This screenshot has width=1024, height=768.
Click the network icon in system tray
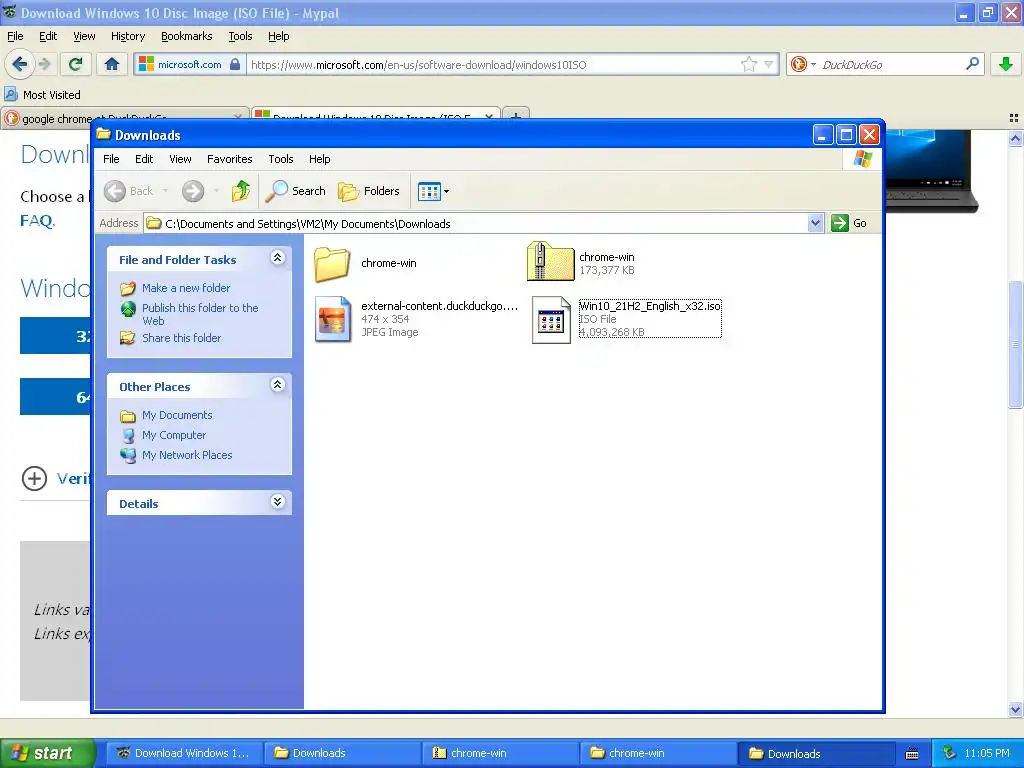949,753
